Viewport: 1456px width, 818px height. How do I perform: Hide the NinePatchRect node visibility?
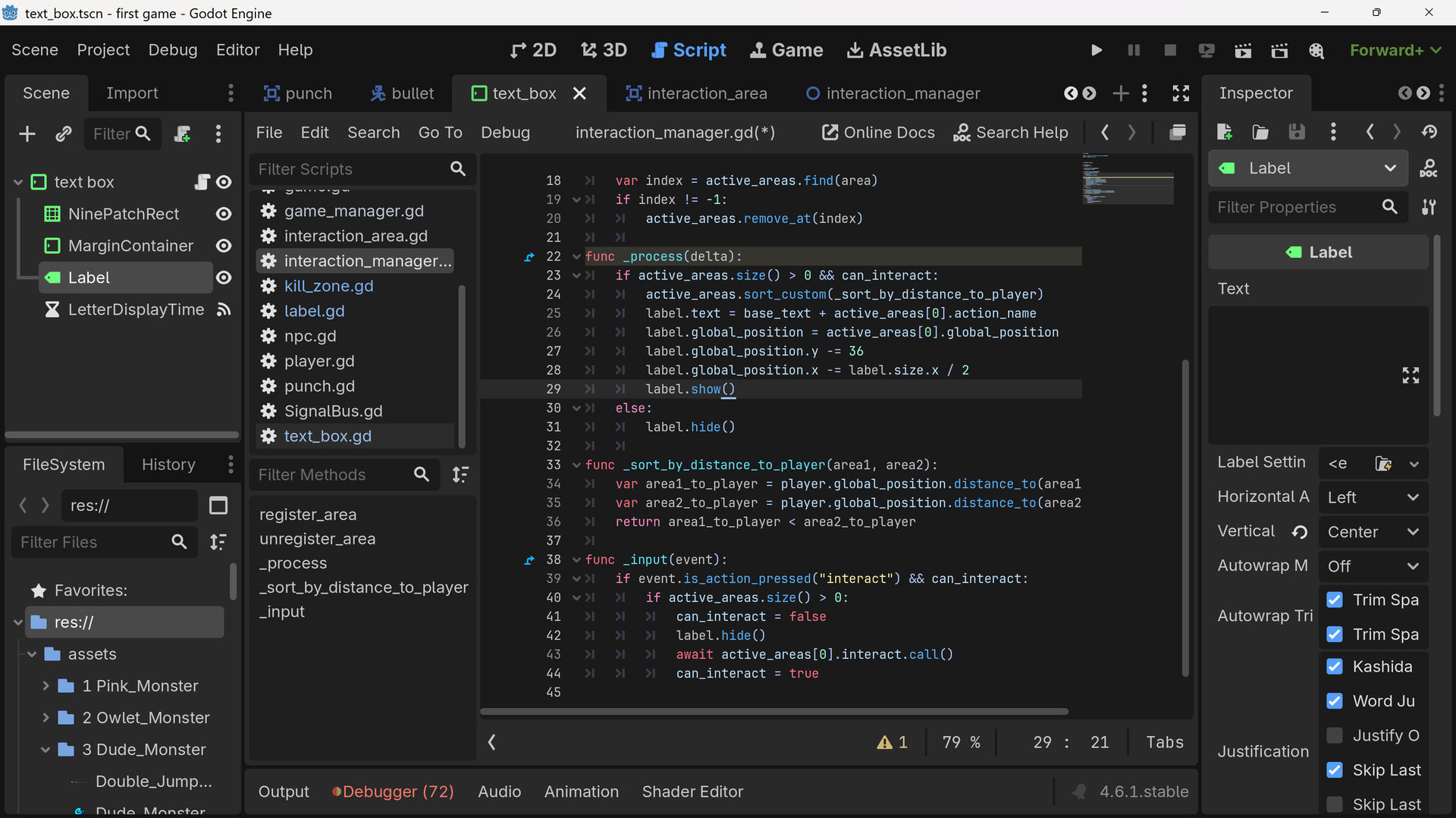(x=224, y=214)
